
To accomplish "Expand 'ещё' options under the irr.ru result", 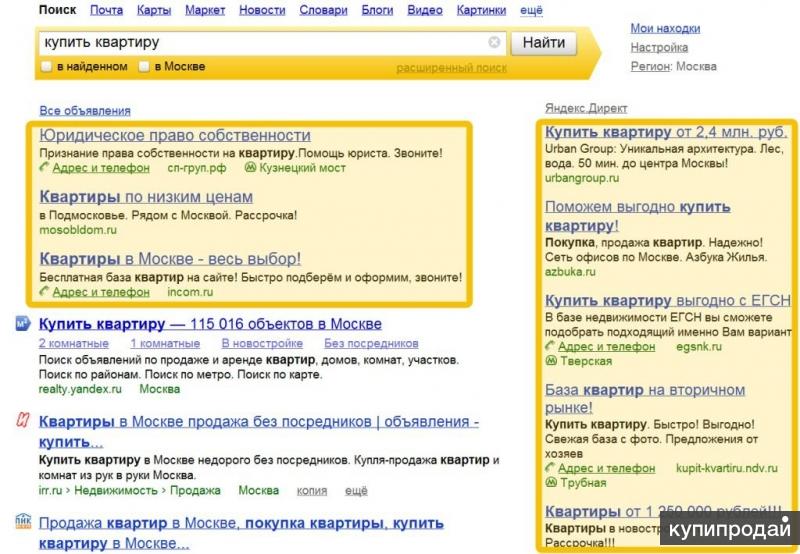I will pyautogui.click(x=356, y=491).
